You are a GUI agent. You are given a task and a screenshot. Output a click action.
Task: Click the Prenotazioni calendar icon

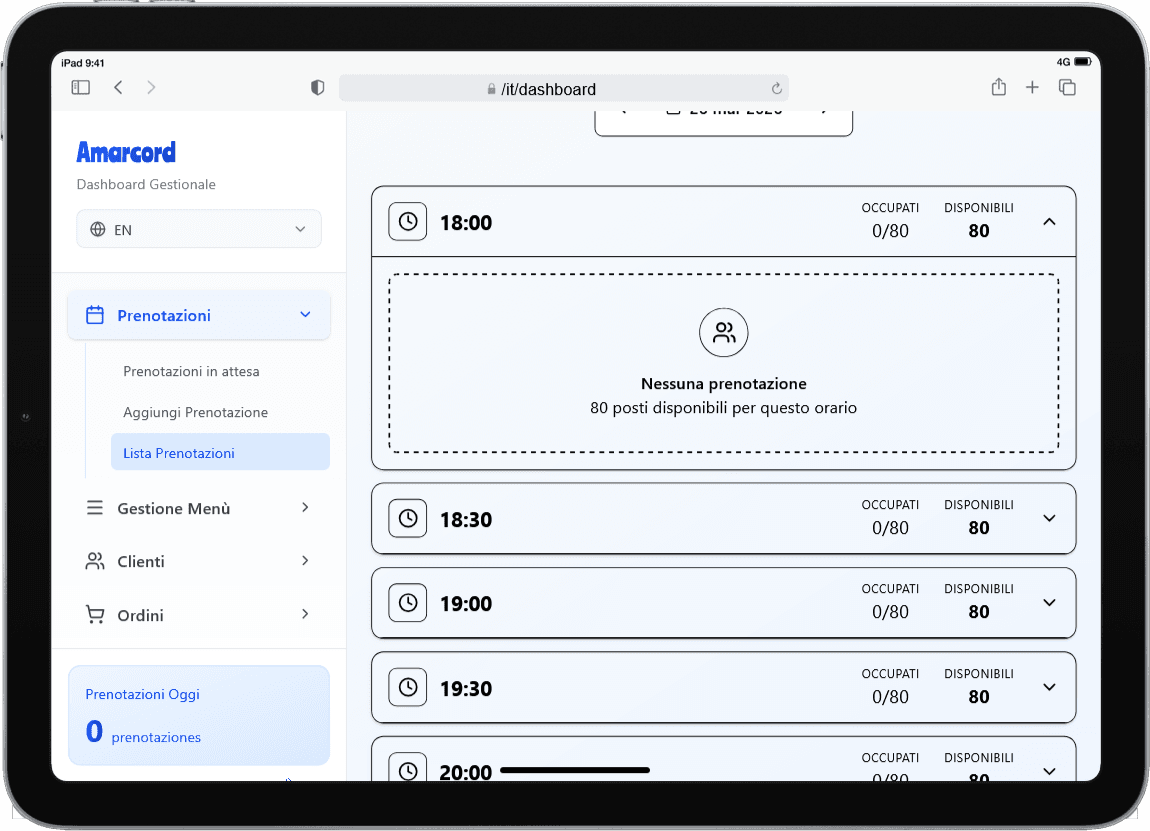pyautogui.click(x=94, y=313)
